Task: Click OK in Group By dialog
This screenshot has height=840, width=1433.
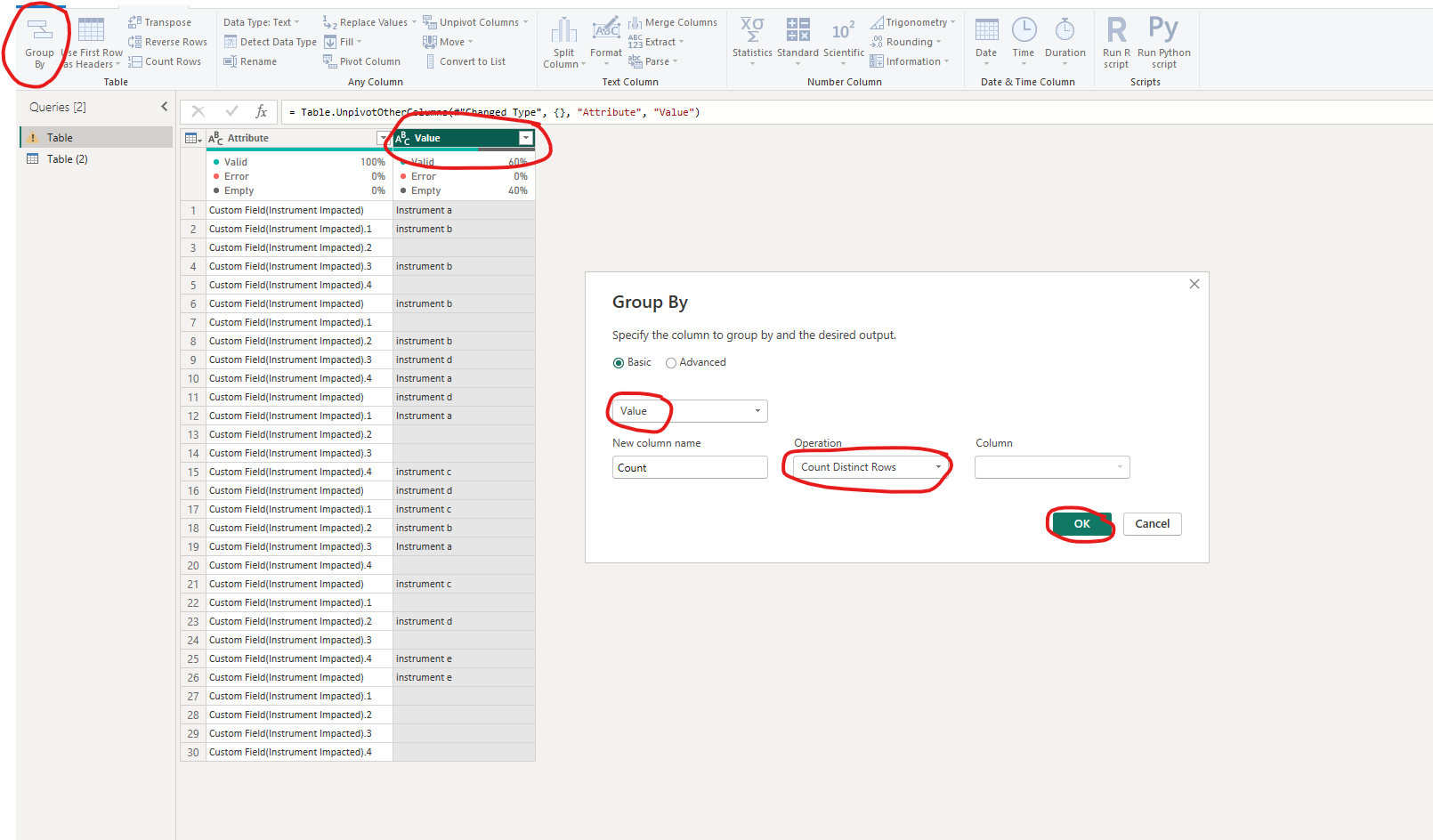Action: pyautogui.click(x=1082, y=524)
